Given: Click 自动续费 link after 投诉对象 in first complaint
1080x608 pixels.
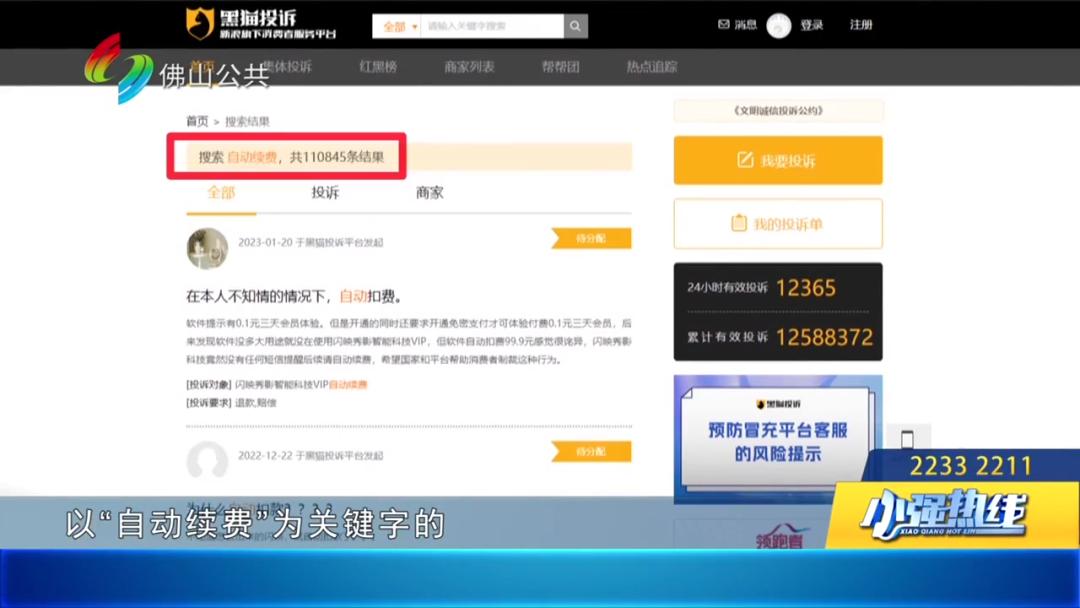Looking at the screenshot, I should [348, 384].
